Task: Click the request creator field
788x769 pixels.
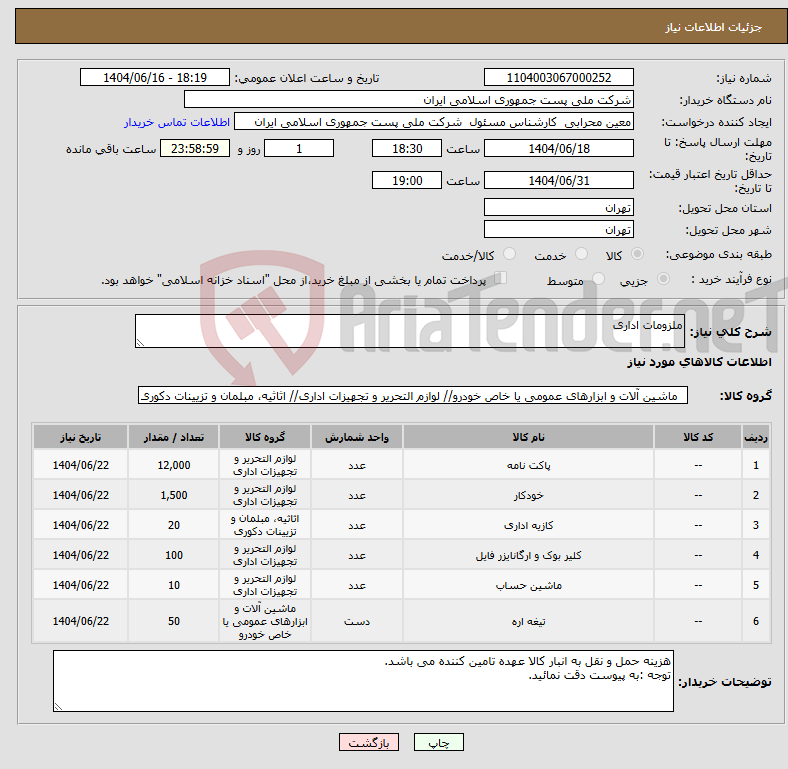Action: point(434,122)
